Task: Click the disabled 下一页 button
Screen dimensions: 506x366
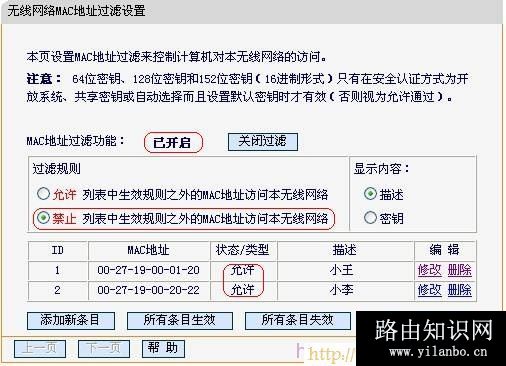Action: [104, 349]
